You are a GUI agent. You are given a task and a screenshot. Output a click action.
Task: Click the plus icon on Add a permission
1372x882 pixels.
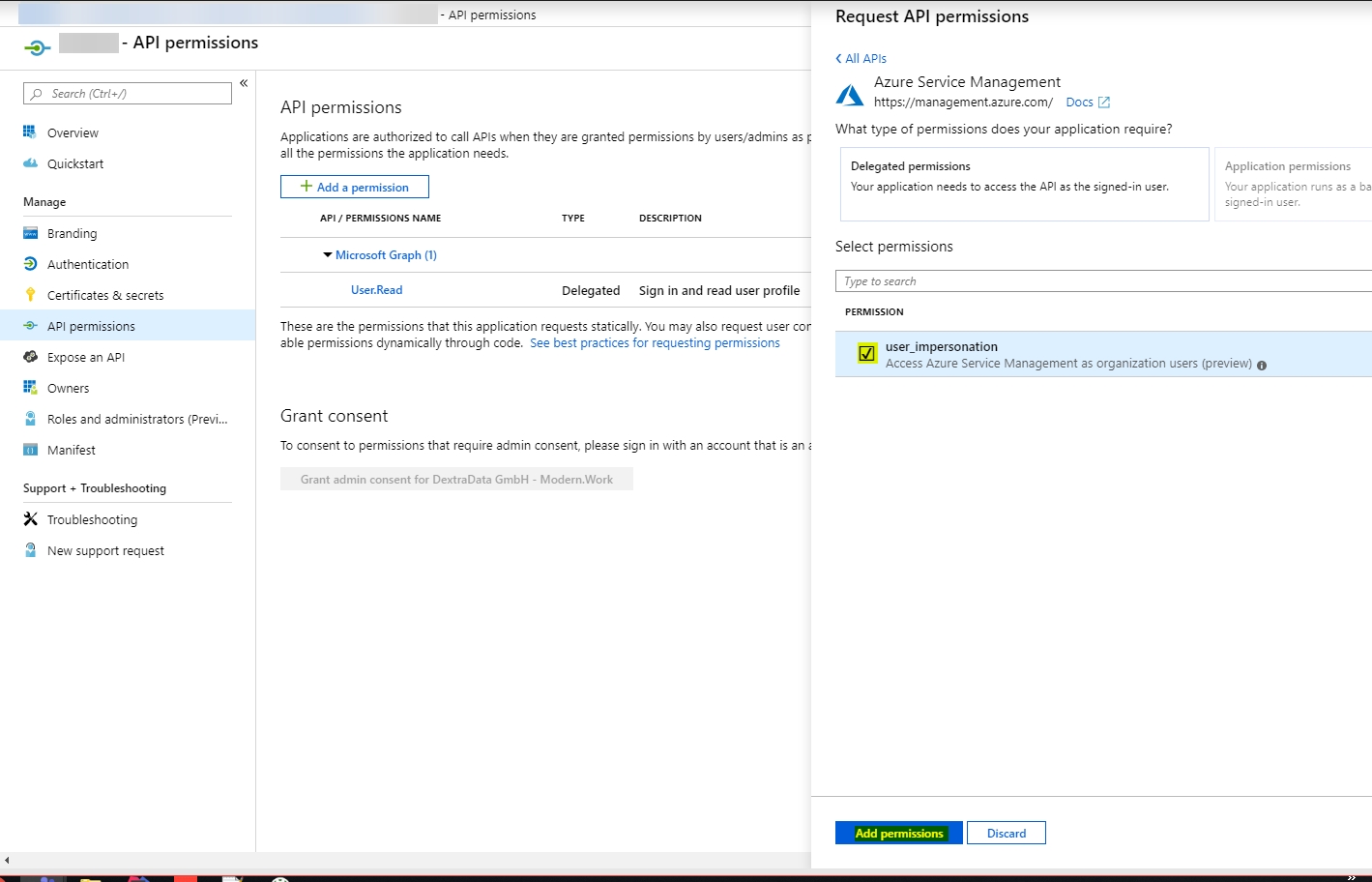click(307, 187)
